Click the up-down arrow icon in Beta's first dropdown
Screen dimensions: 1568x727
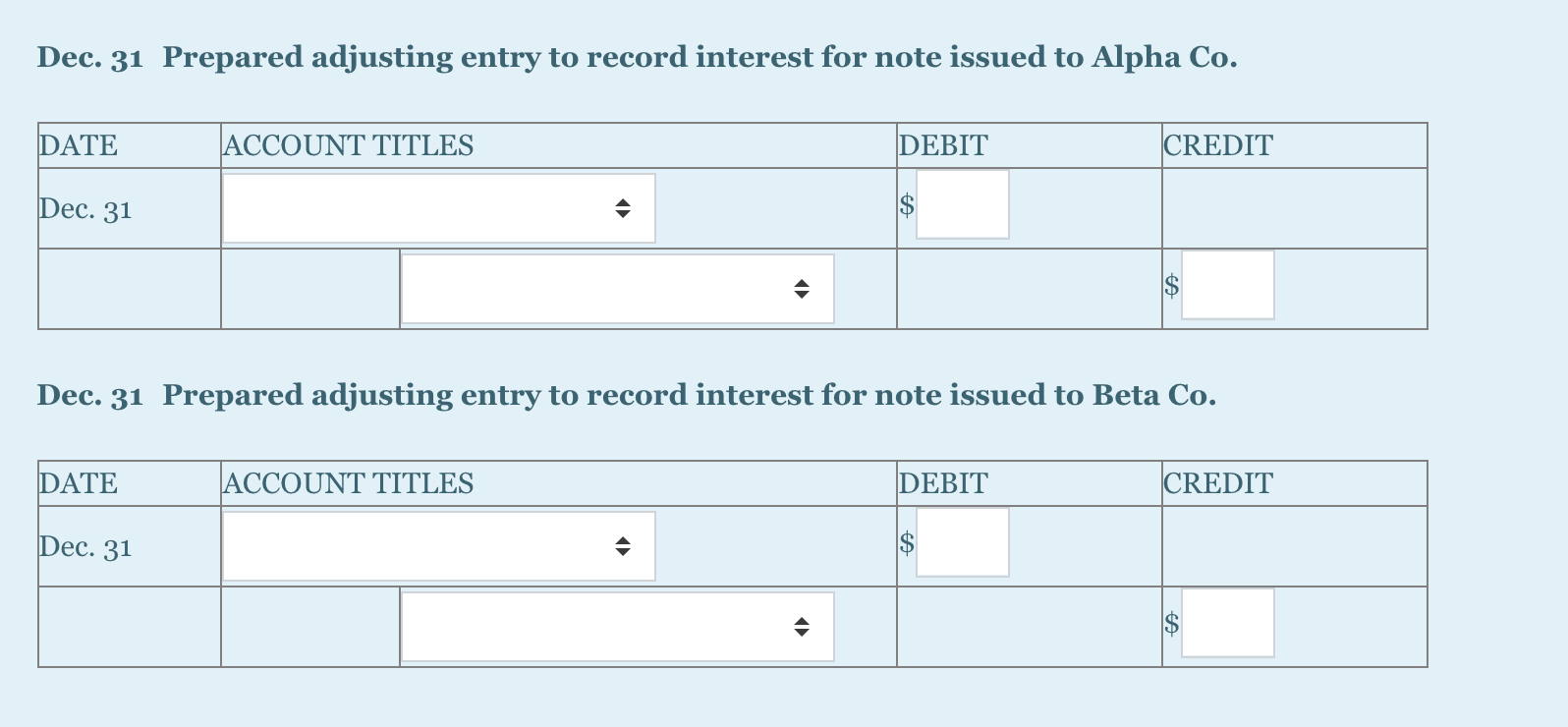625,545
